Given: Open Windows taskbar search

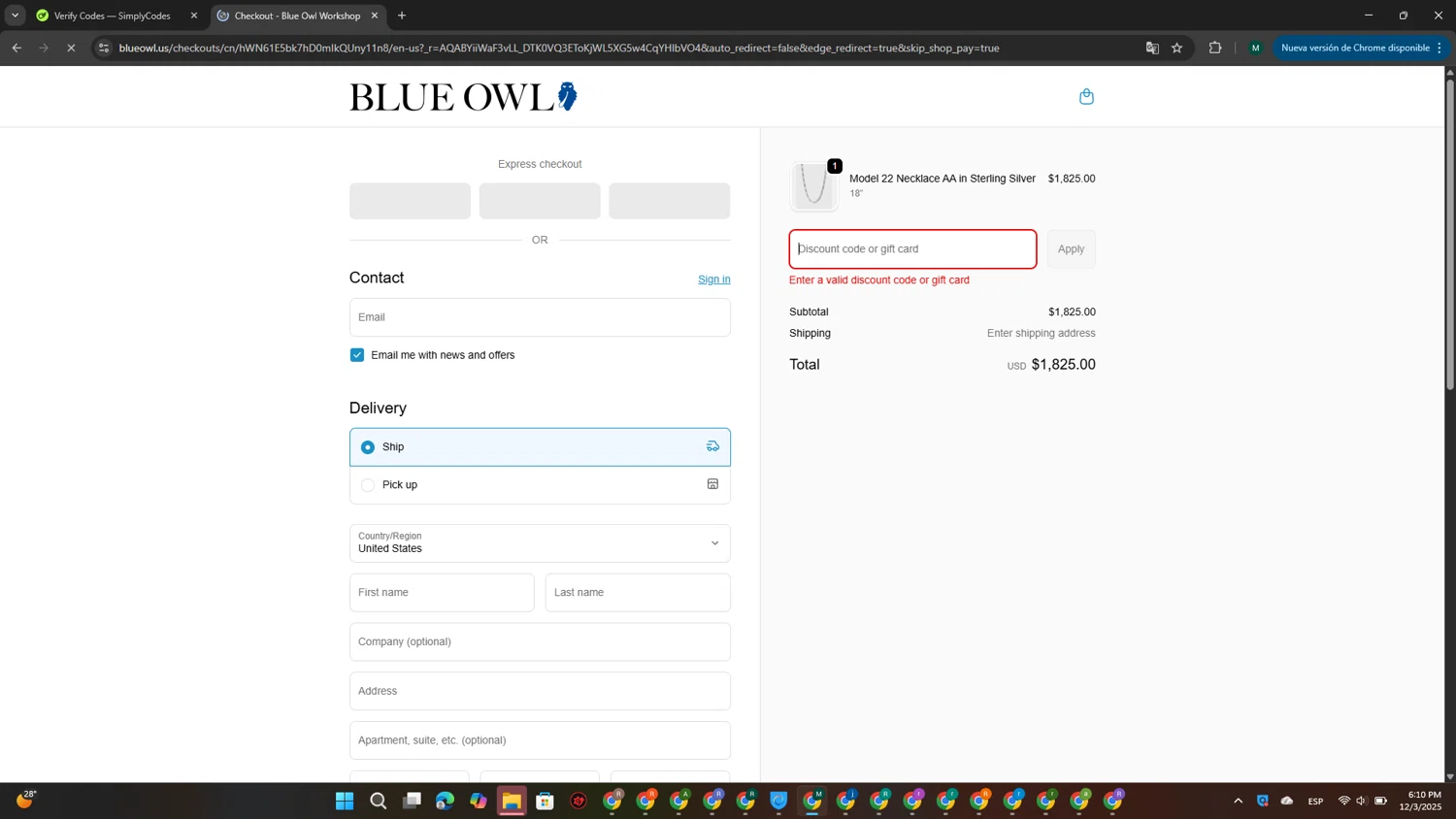Looking at the screenshot, I should point(379,801).
